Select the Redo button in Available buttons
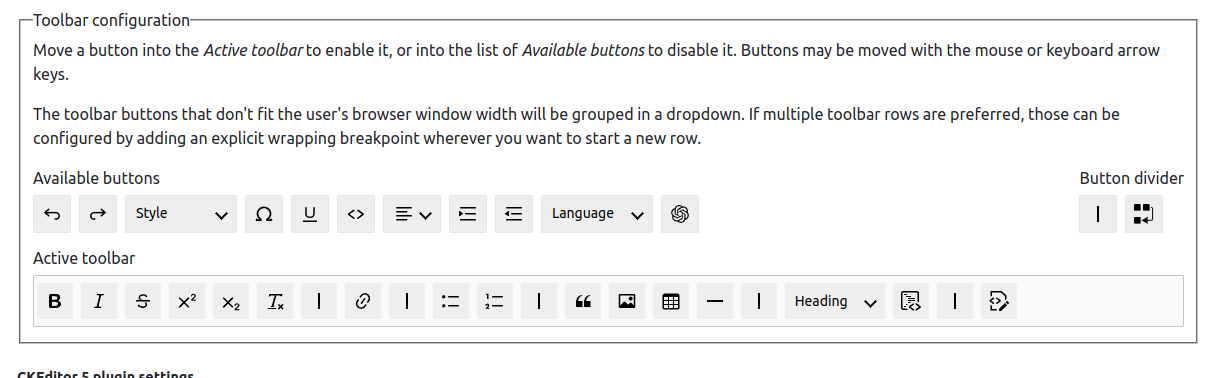This screenshot has height=378, width=1217. click(x=98, y=214)
